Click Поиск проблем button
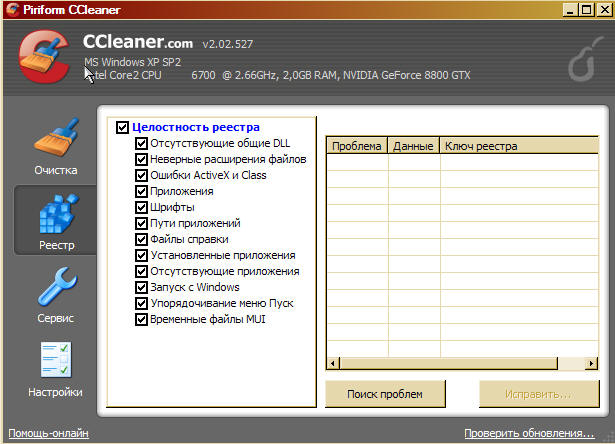Viewport: 615px width, 444px height. click(385, 394)
